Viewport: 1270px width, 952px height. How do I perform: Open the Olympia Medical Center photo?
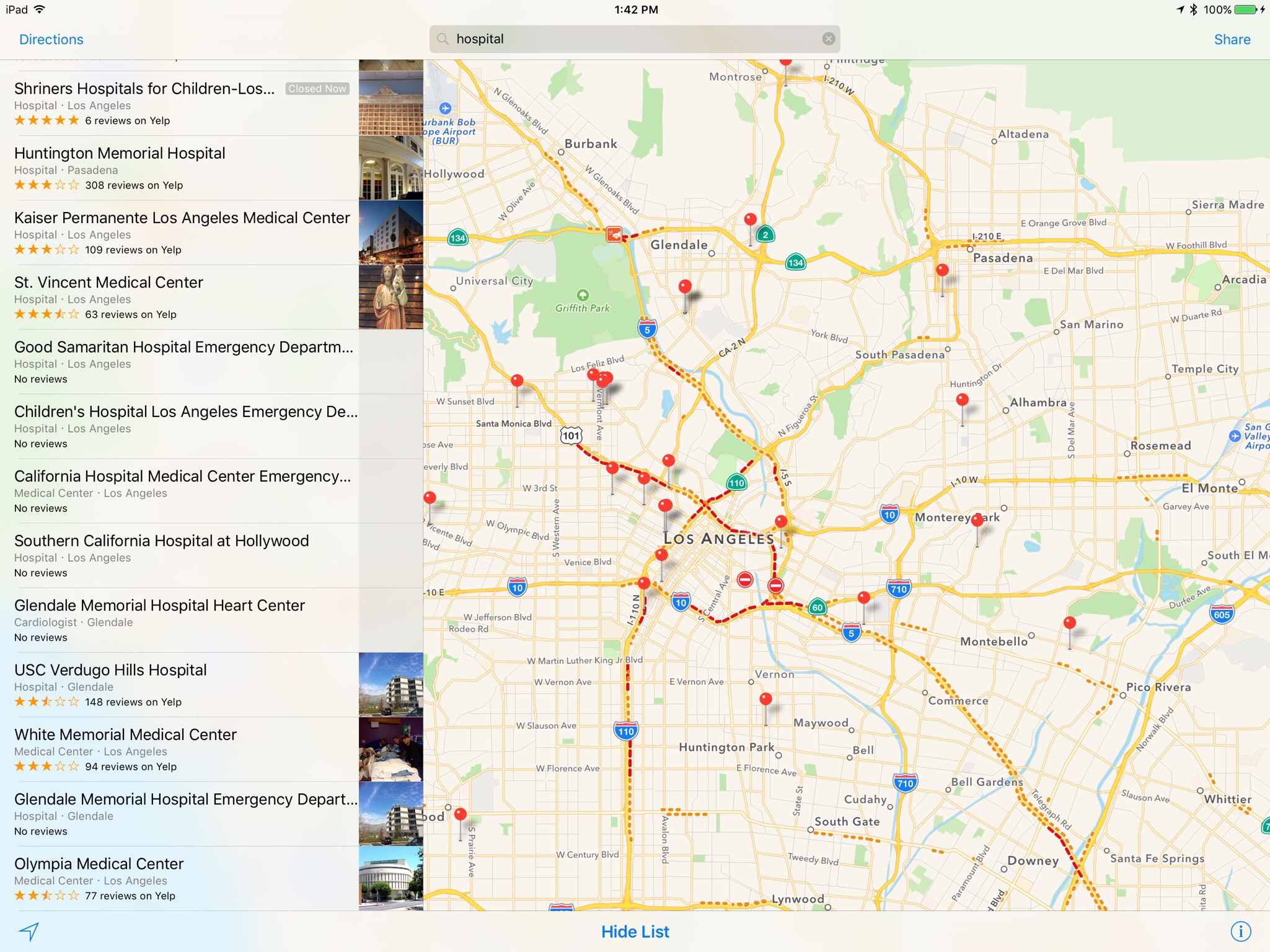click(x=390, y=878)
